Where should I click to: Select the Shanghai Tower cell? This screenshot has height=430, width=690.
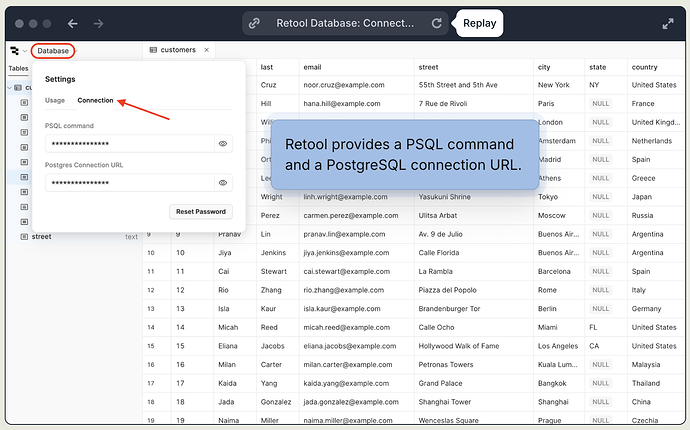[473, 402]
